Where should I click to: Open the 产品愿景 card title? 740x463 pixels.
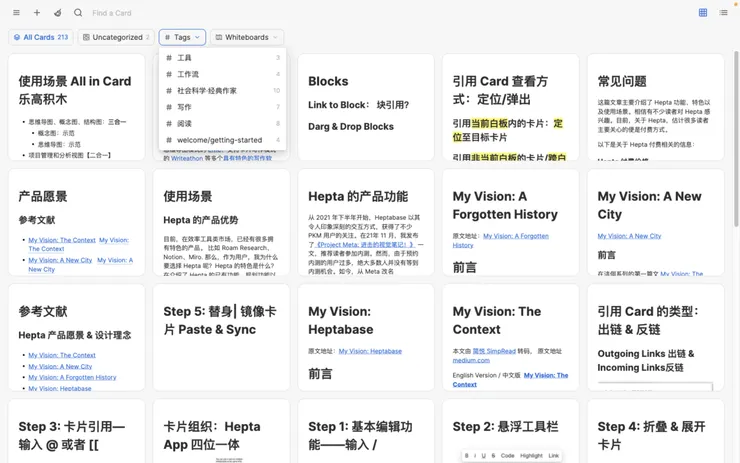tap(43, 196)
